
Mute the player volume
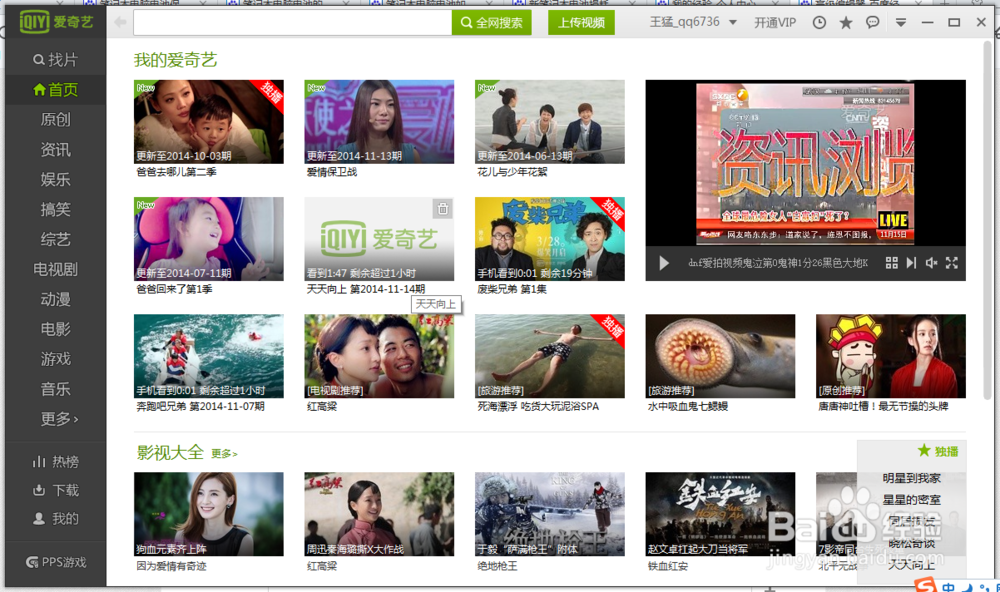(x=931, y=263)
